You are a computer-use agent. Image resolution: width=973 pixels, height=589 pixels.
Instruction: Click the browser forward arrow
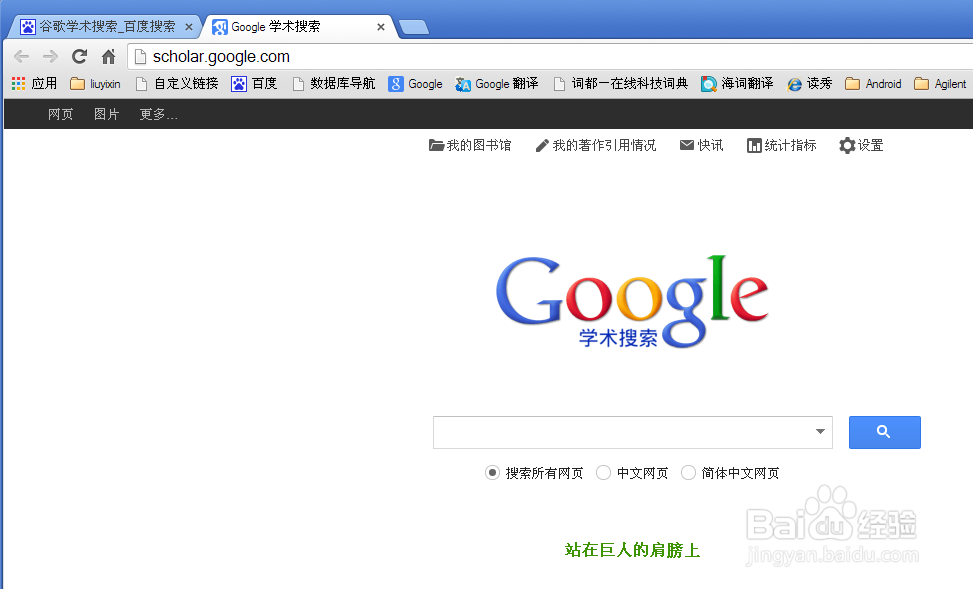point(50,56)
